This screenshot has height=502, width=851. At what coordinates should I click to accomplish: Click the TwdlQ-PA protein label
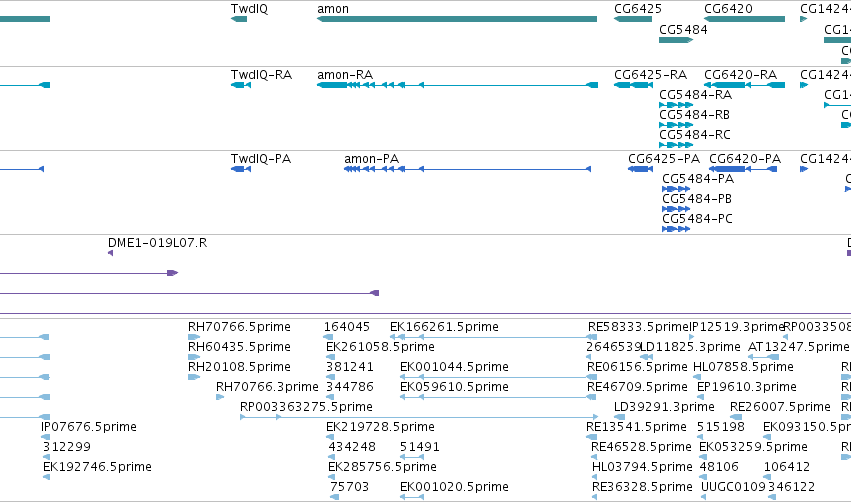[261, 158]
